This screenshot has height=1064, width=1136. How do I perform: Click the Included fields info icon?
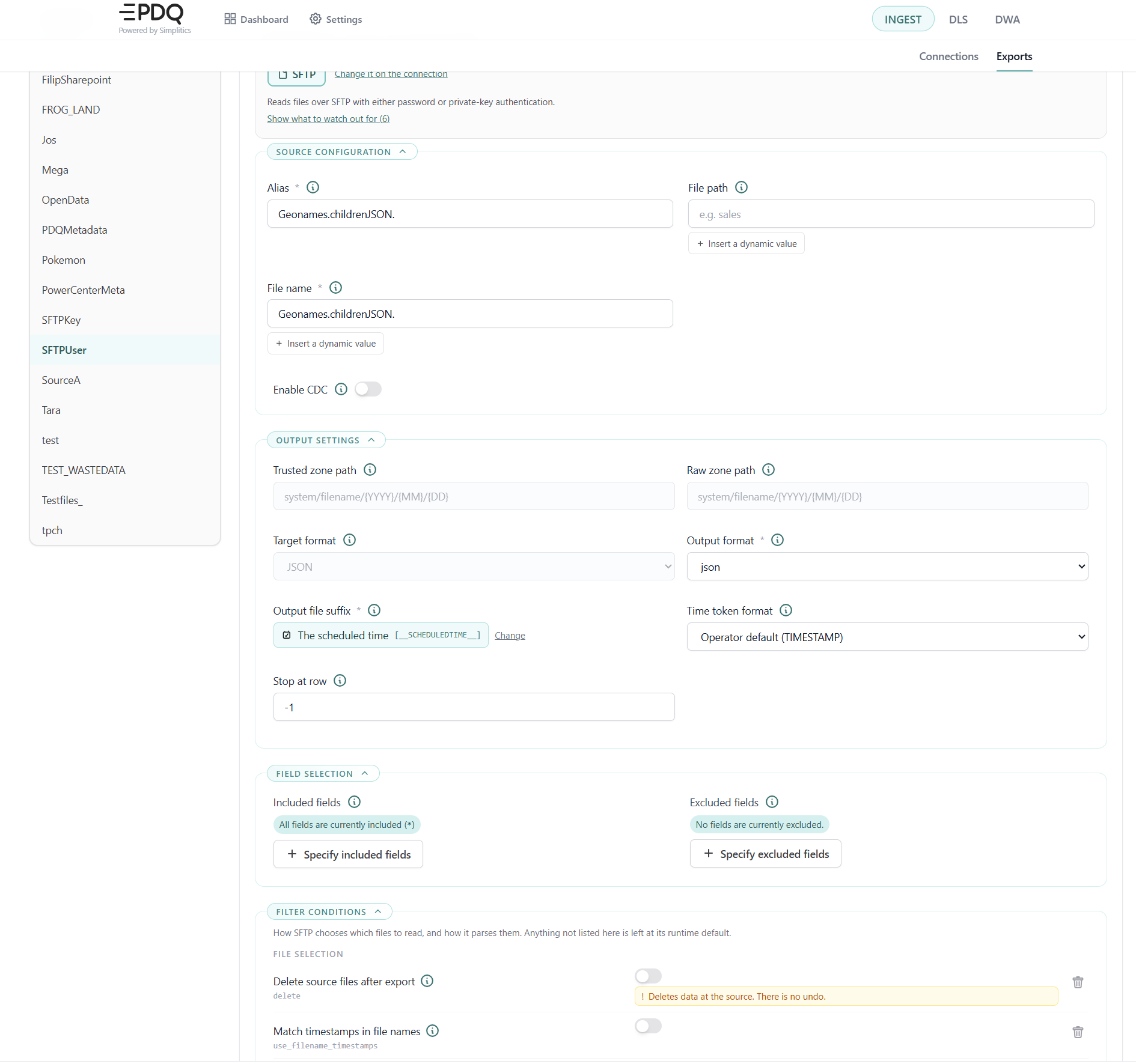point(355,802)
